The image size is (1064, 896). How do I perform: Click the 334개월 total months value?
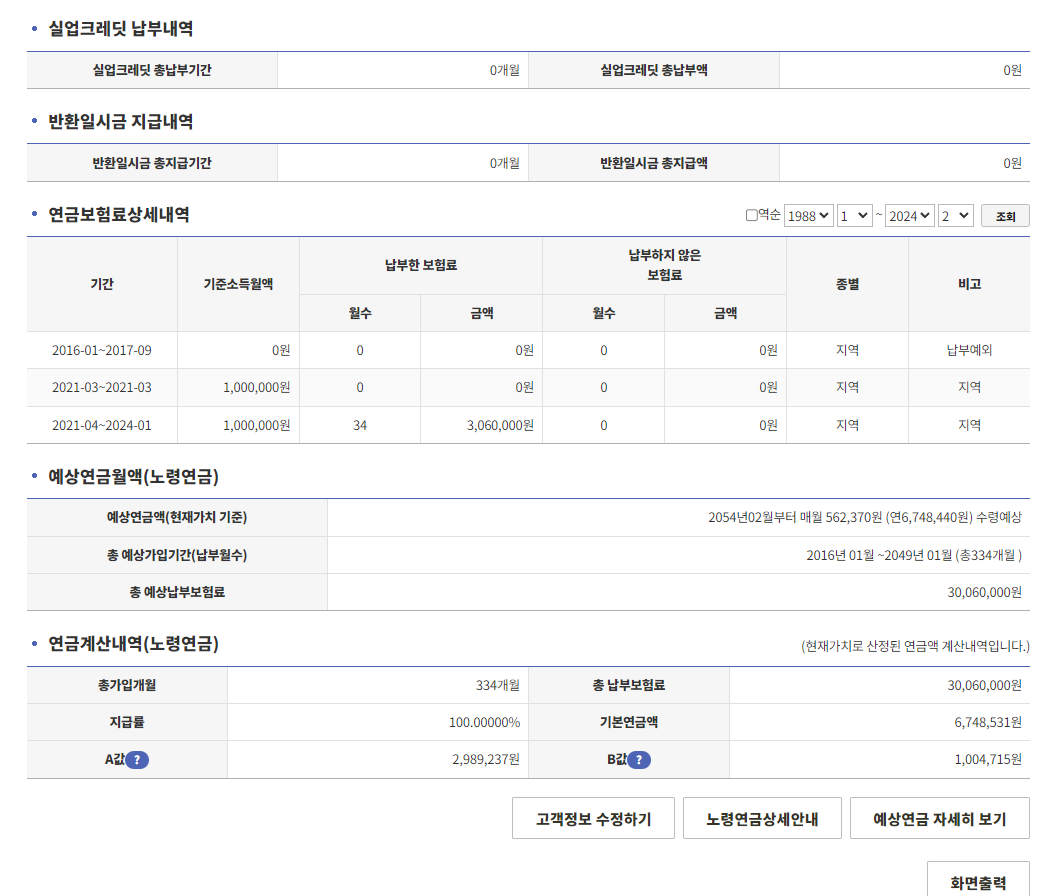497,686
